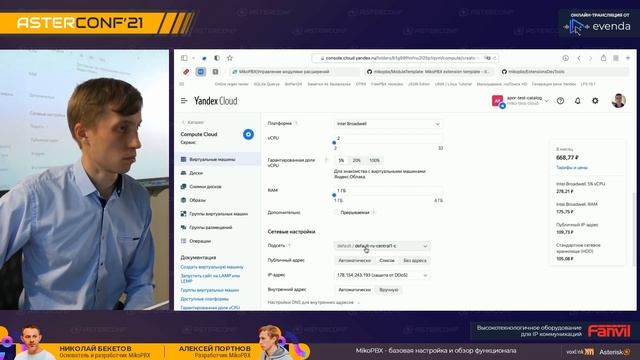Viewport: 640px width, 360px height.
Task: Open the Платформа Intel Broadwell dropdown
Action: click(388, 124)
